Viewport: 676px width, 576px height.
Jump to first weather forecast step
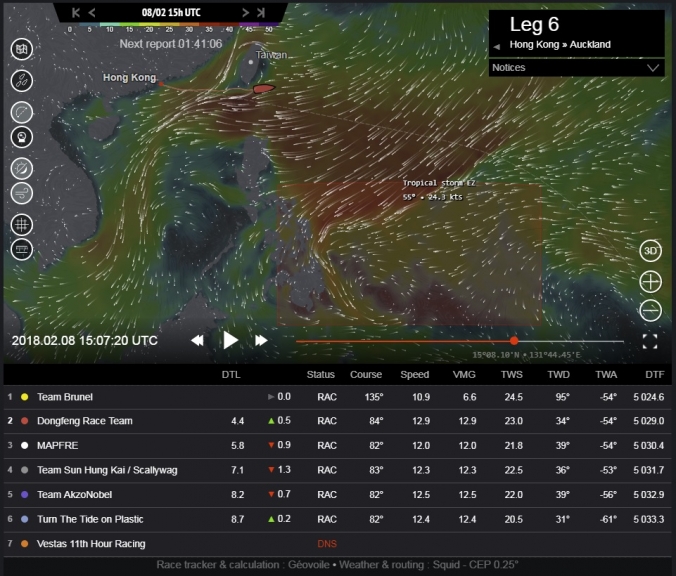[x=75, y=13]
